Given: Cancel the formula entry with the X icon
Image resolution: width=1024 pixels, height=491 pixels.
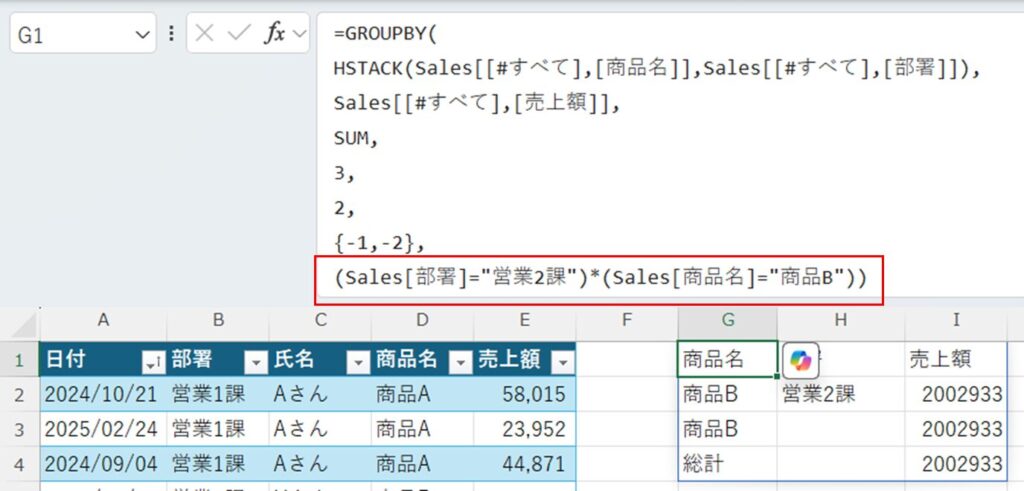Looking at the screenshot, I should pyautogui.click(x=204, y=33).
